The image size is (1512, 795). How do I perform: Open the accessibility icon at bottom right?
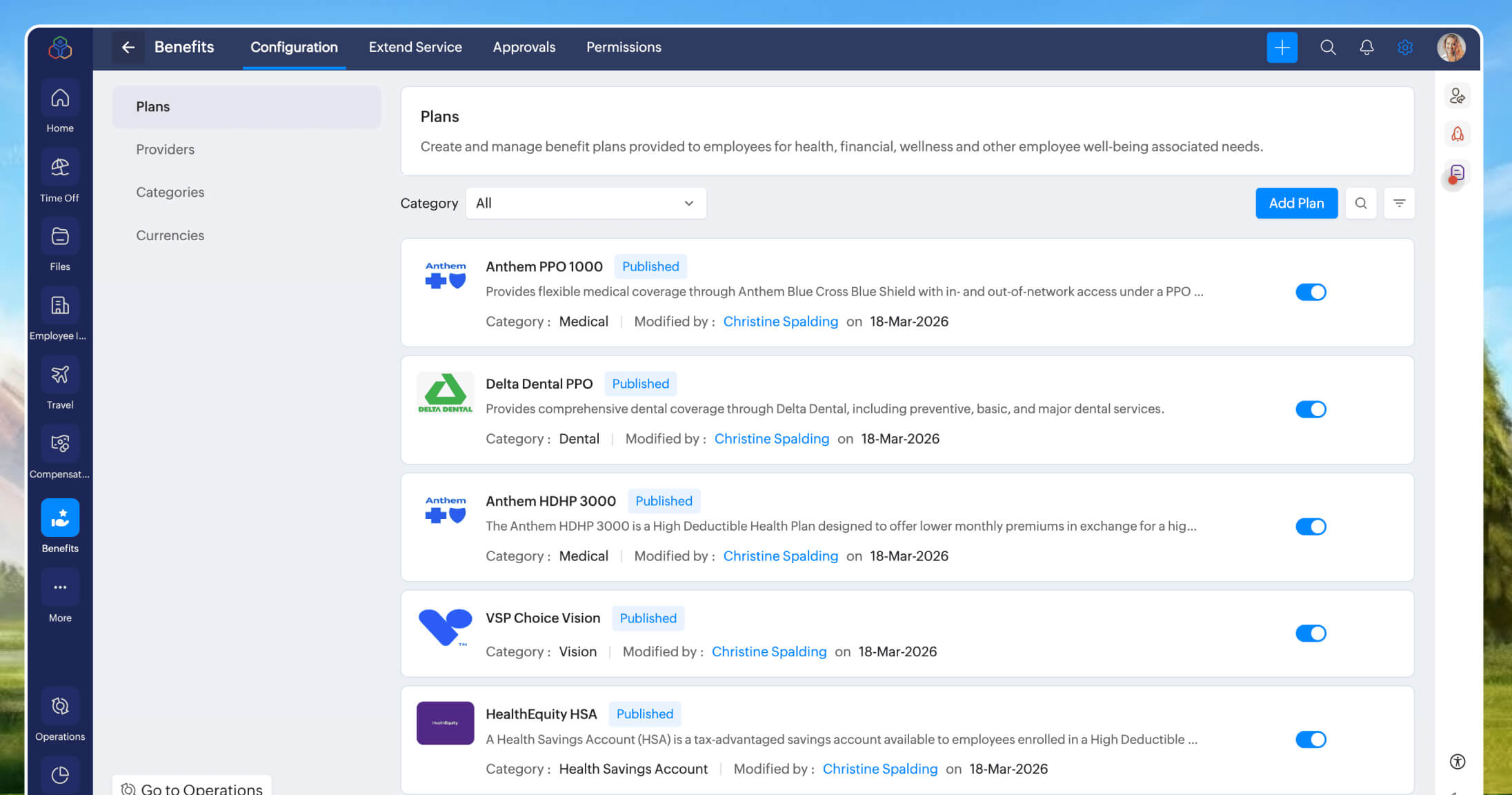(x=1458, y=762)
